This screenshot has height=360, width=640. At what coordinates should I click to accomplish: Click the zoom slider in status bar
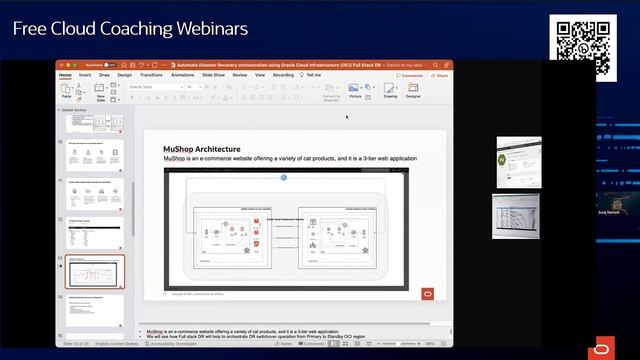pyautogui.click(x=398, y=344)
